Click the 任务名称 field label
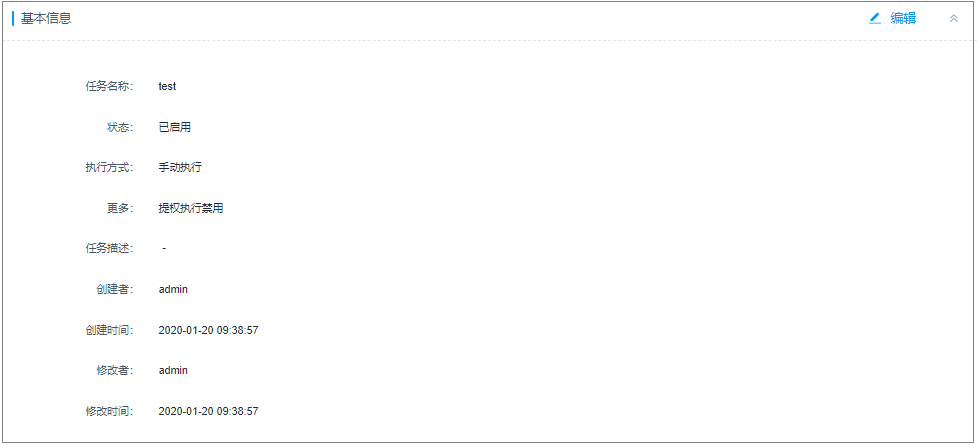This screenshot has width=977, height=445. pyautogui.click(x=109, y=87)
